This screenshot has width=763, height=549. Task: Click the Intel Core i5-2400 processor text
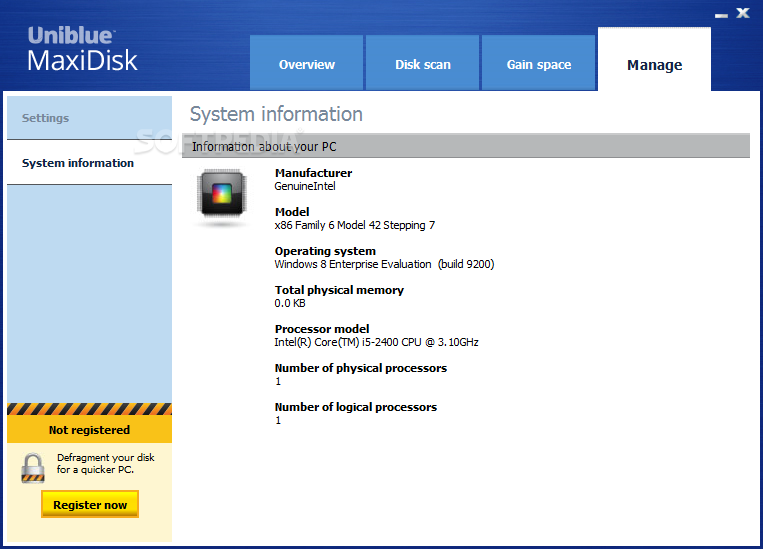coord(376,342)
